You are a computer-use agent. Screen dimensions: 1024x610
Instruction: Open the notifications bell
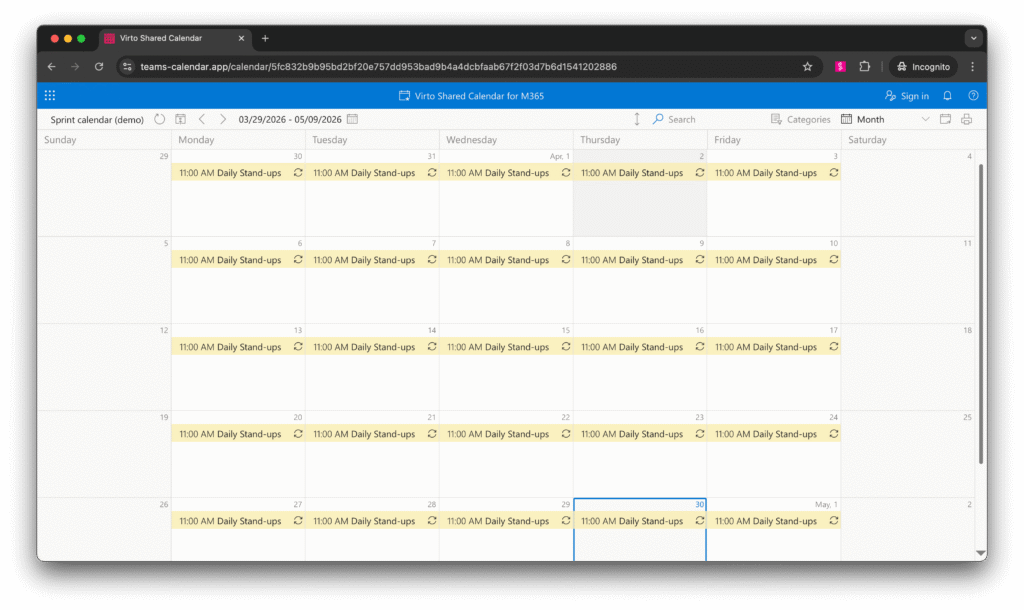(x=948, y=95)
